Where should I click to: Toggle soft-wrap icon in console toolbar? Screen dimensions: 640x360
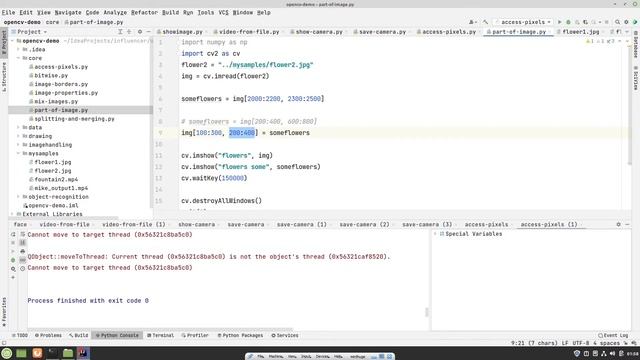pos(22,234)
